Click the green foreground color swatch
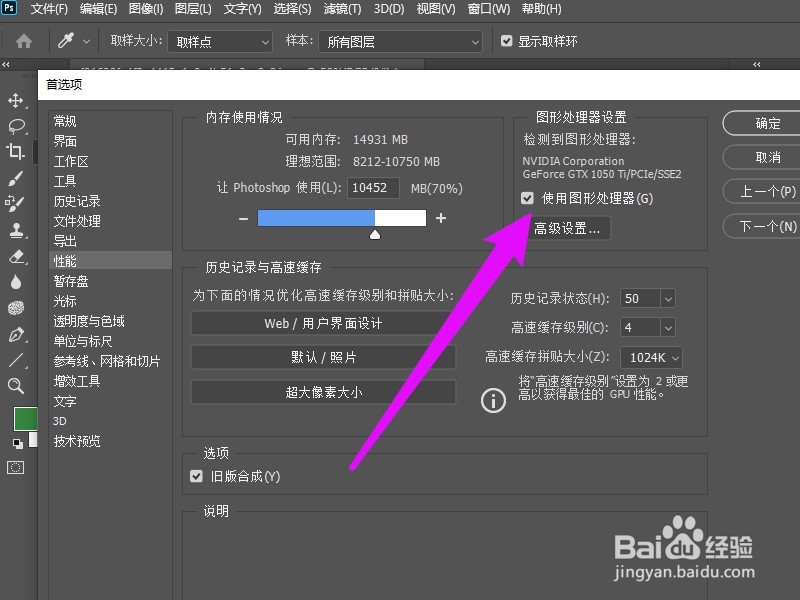800x600 pixels. pos(25,419)
